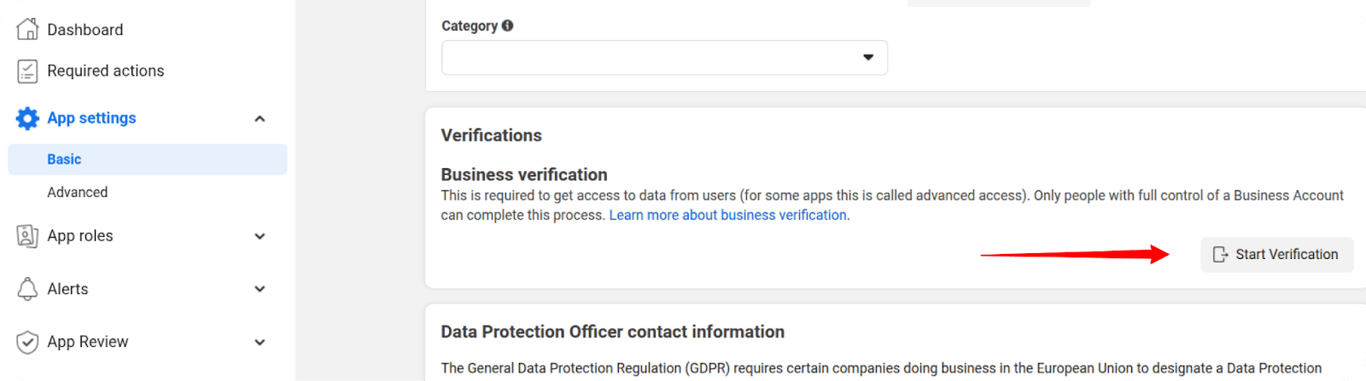Click the App Review shield icon
The width and height of the screenshot is (1366, 381).
tap(28, 342)
